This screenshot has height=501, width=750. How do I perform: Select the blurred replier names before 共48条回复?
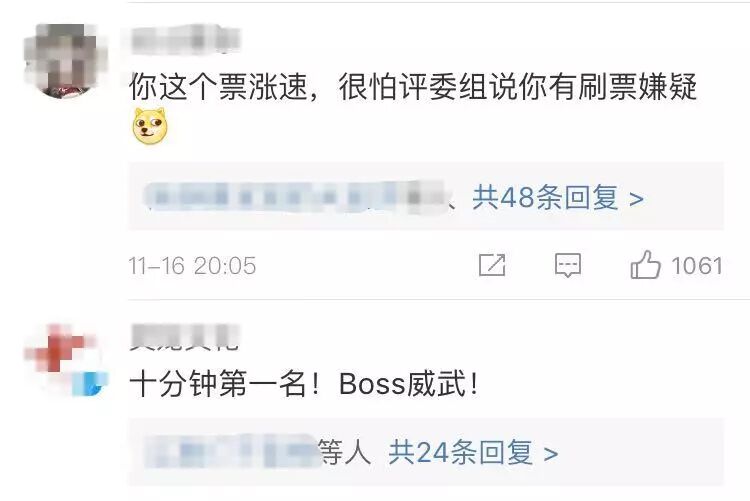click(295, 197)
